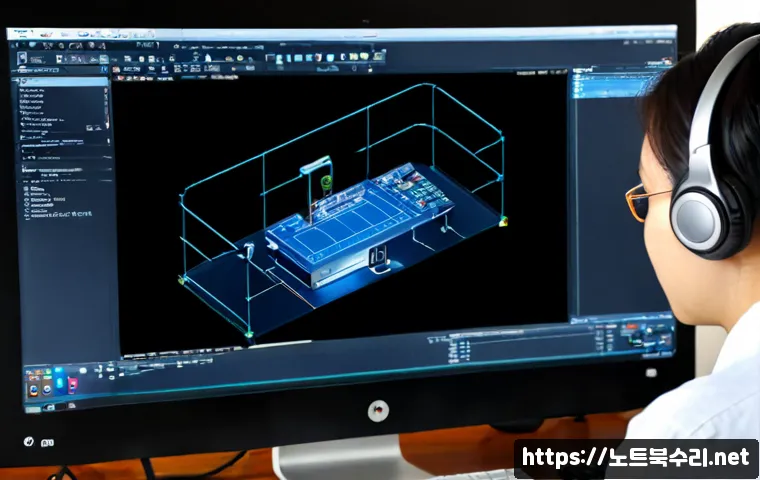Click the white rounded icon right of the palette
Screen dimensions: 760x480
83,370
